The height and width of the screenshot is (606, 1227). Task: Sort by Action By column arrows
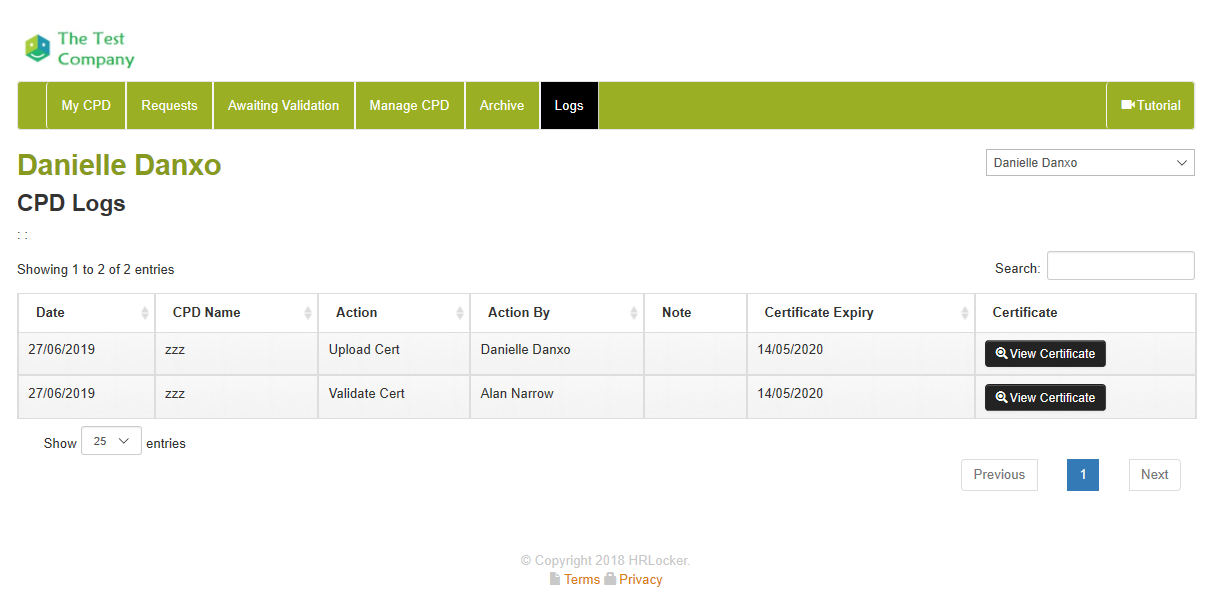pos(634,313)
